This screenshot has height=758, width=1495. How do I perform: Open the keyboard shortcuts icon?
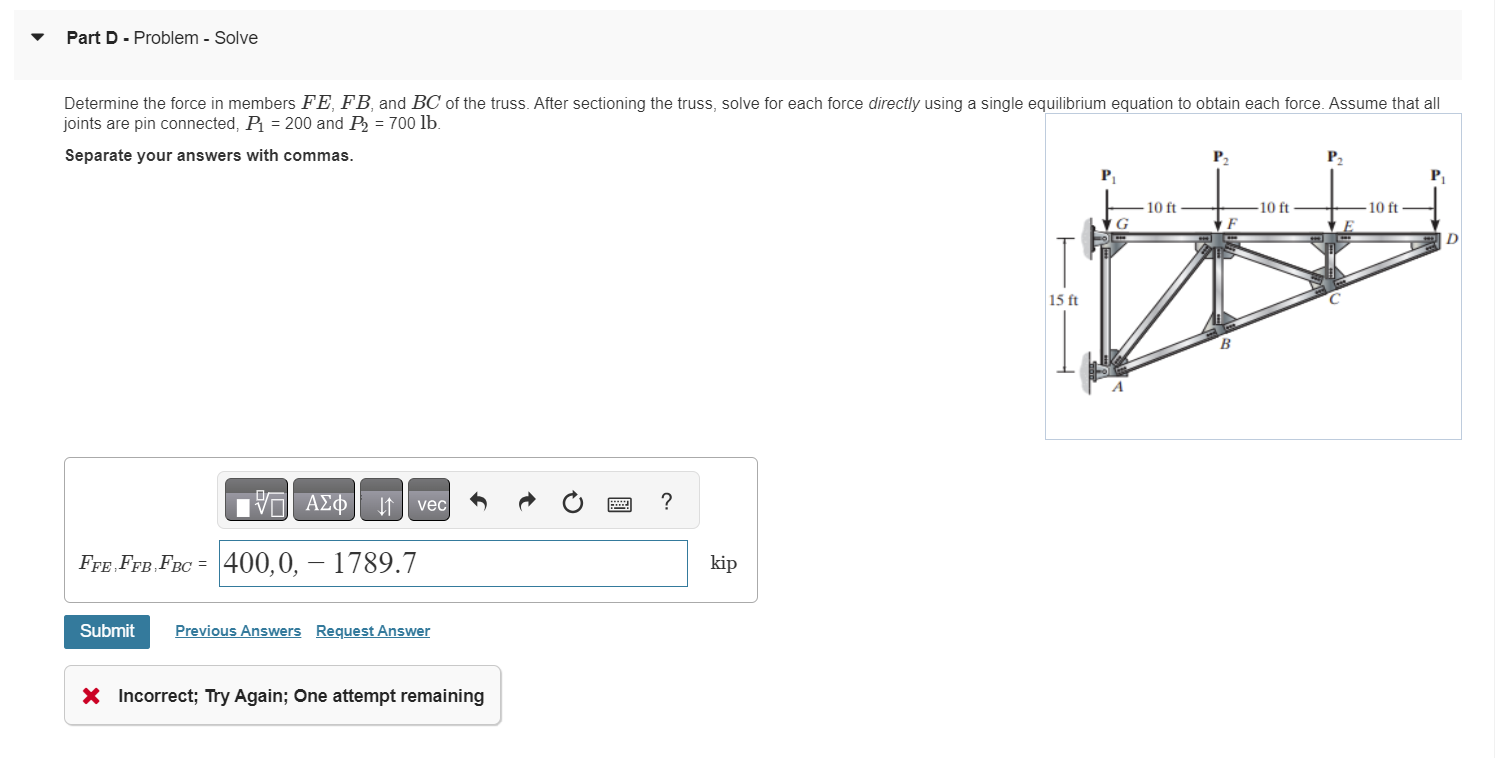click(x=619, y=503)
